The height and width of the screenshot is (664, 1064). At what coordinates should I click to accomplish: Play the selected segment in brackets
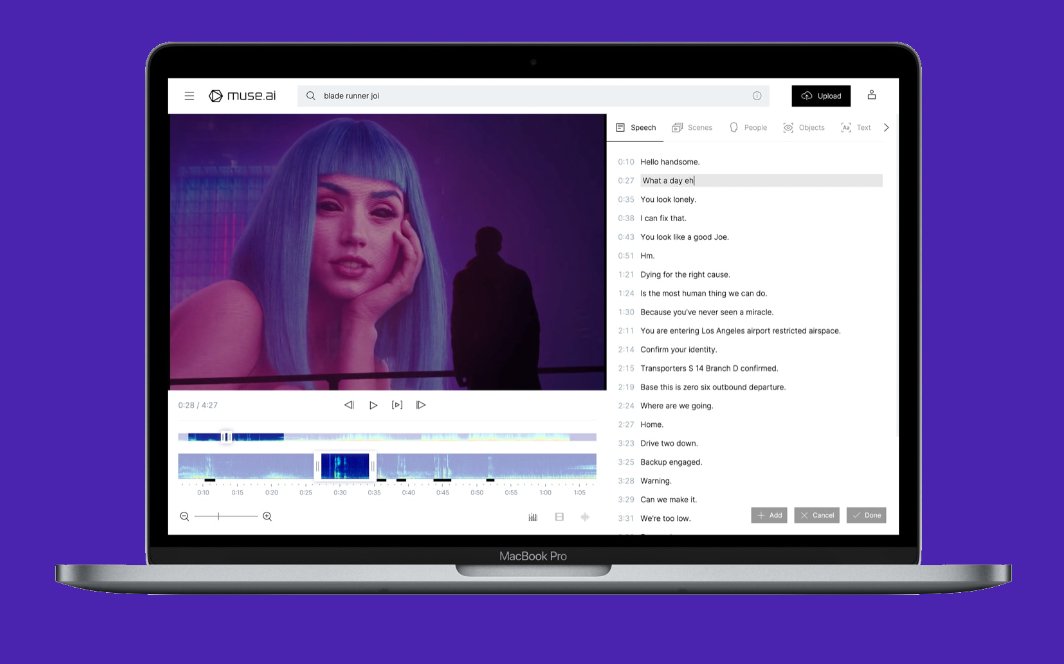pos(397,405)
